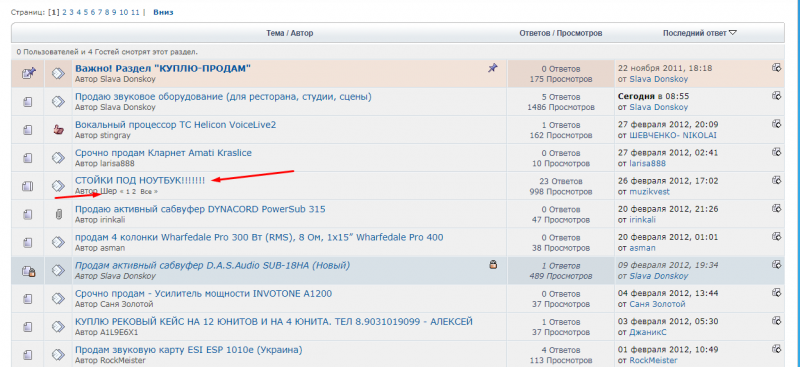
Task: Click last-post icon on Вокальный процессор row
Action: coord(777,124)
